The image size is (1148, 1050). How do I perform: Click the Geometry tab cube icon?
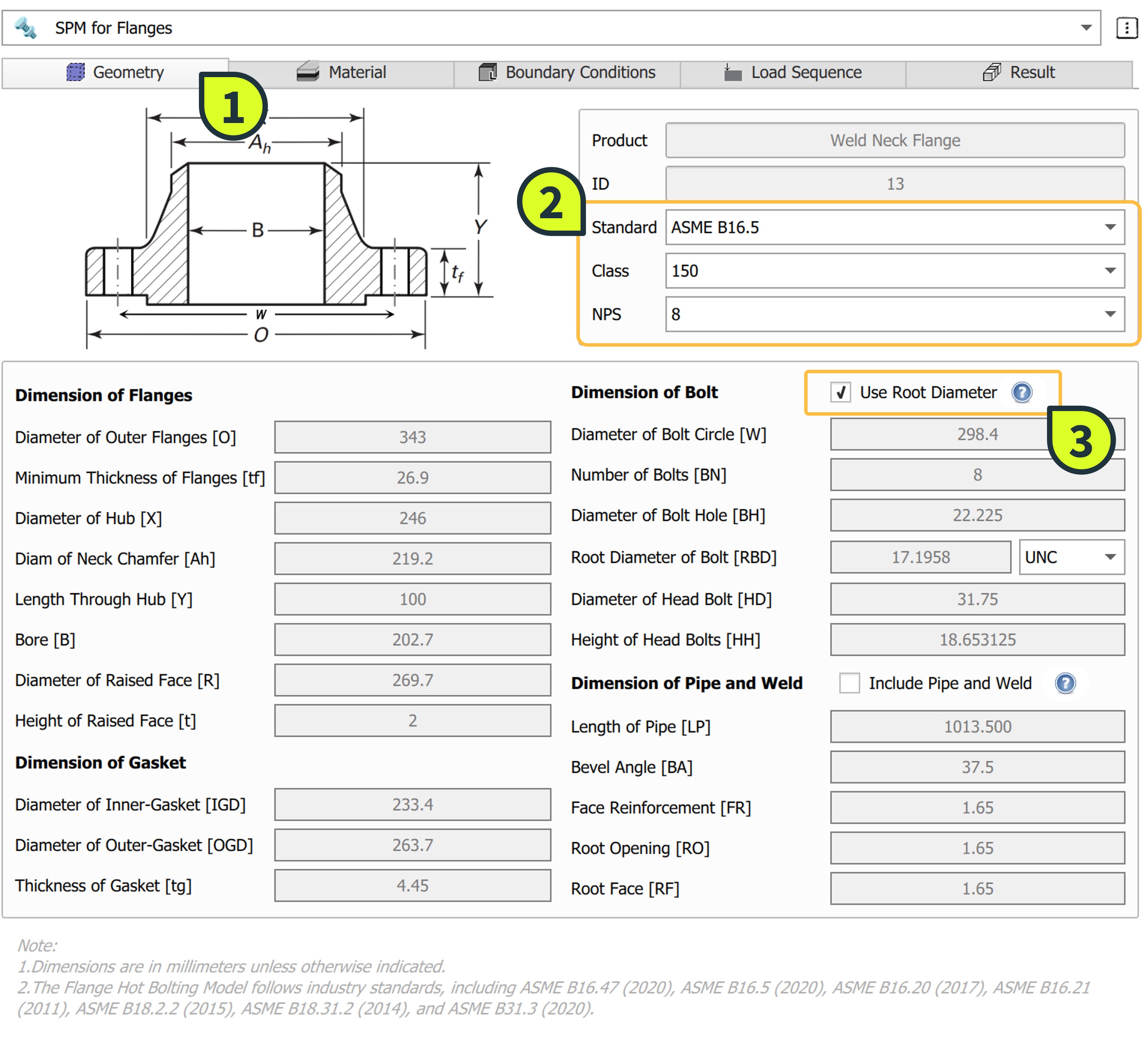[75, 72]
